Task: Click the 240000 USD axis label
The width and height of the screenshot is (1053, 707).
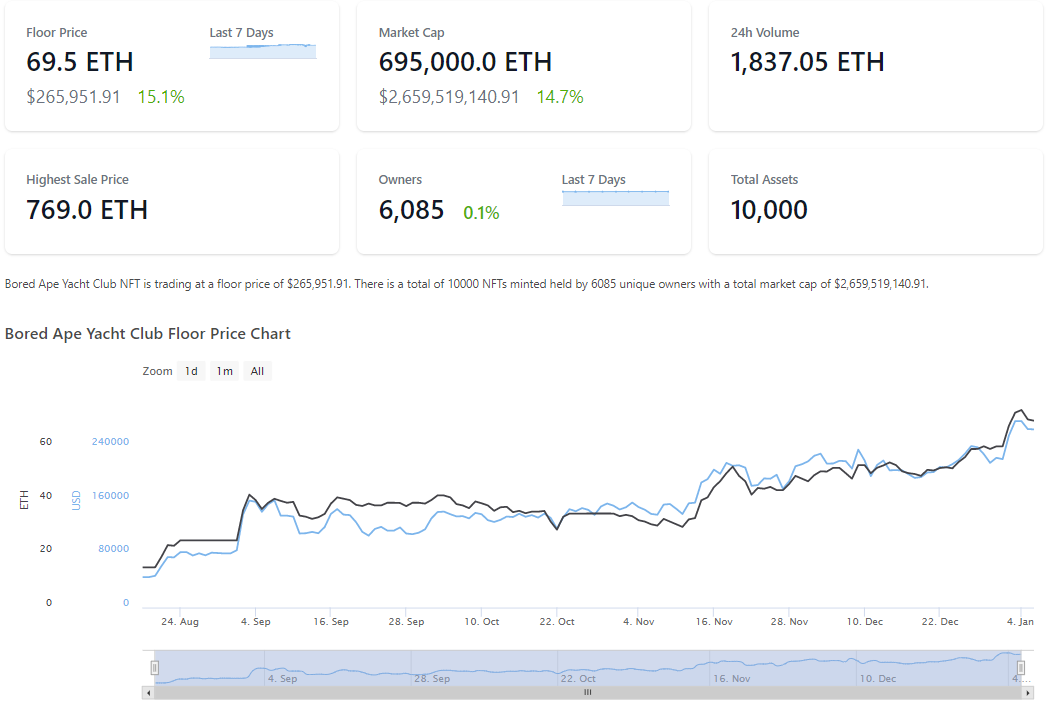Action: (x=110, y=441)
